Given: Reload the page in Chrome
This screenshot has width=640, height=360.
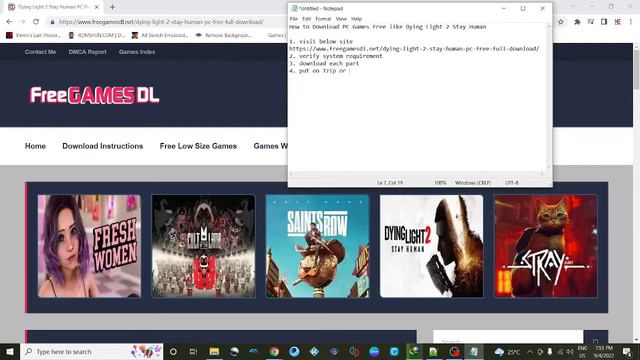Looking at the screenshot, I should click(36, 22).
